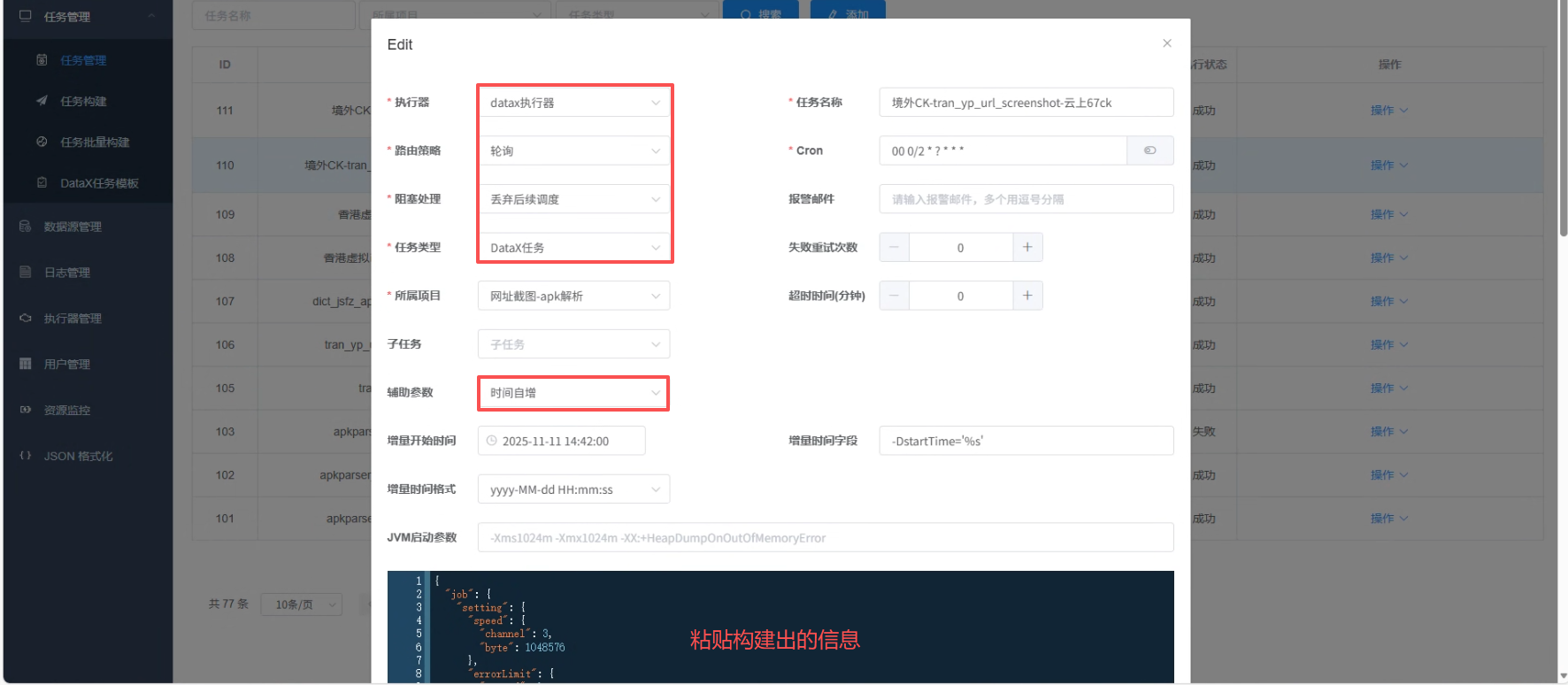This screenshot has width=1568, height=685.
Task: Decrease 超时时间(分钟) with minus button
Action: pyautogui.click(x=894, y=296)
